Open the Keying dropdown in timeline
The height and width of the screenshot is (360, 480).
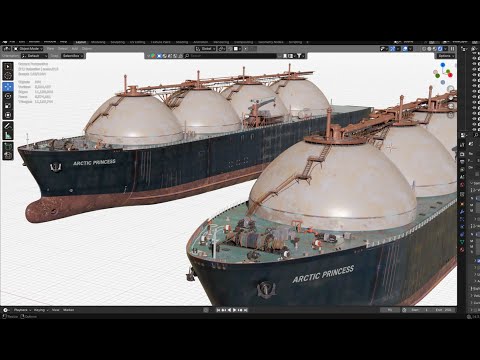[41, 310]
